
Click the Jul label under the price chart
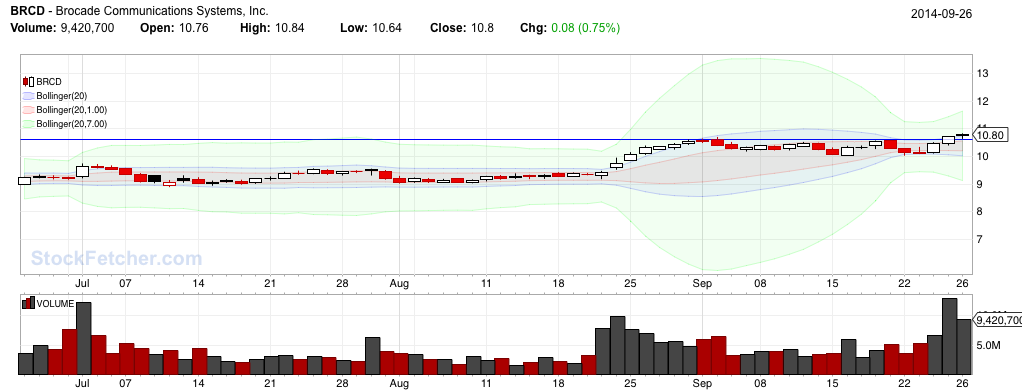pyautogui.click(x=82, y=284)
